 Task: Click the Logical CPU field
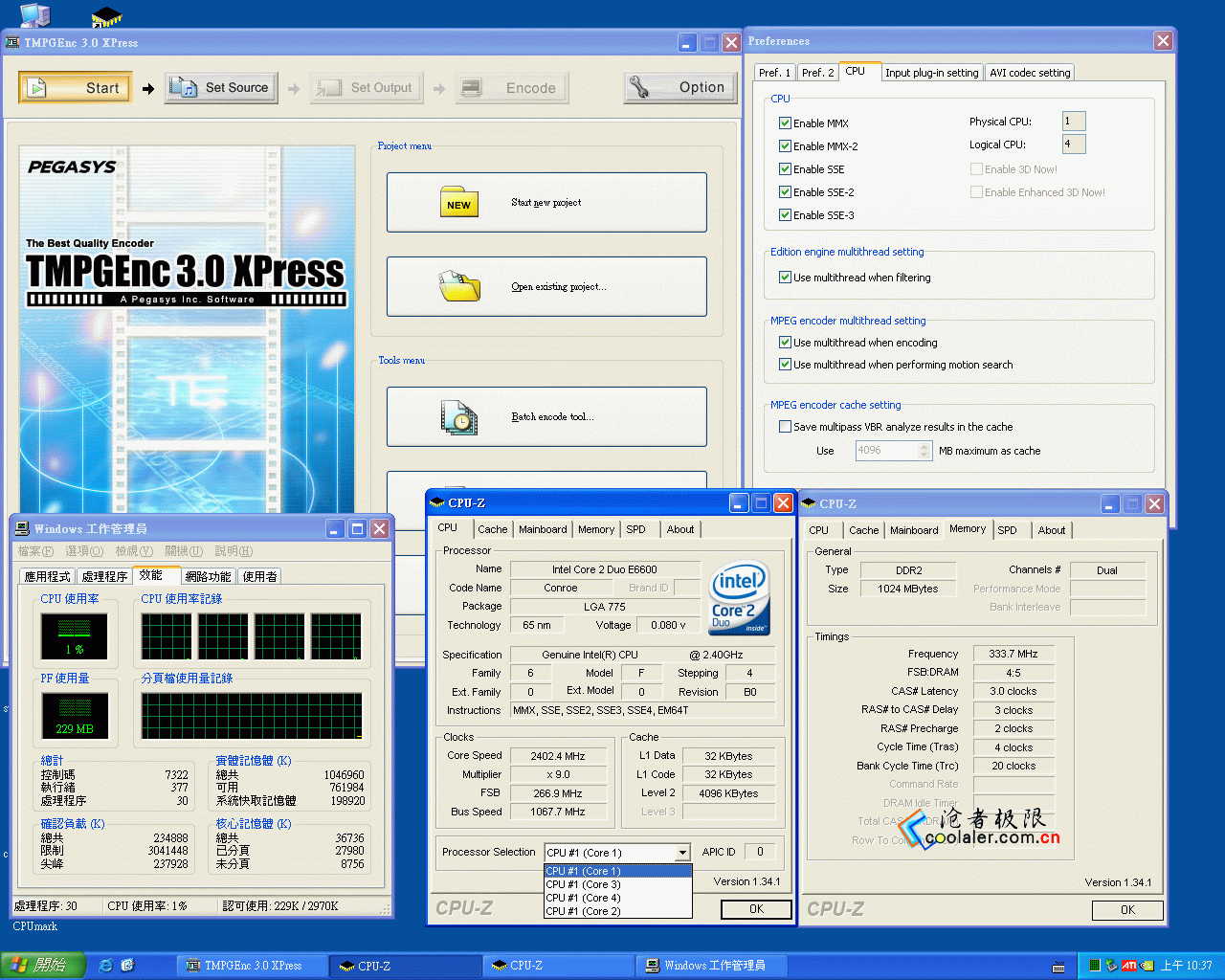coord(1074,144)
